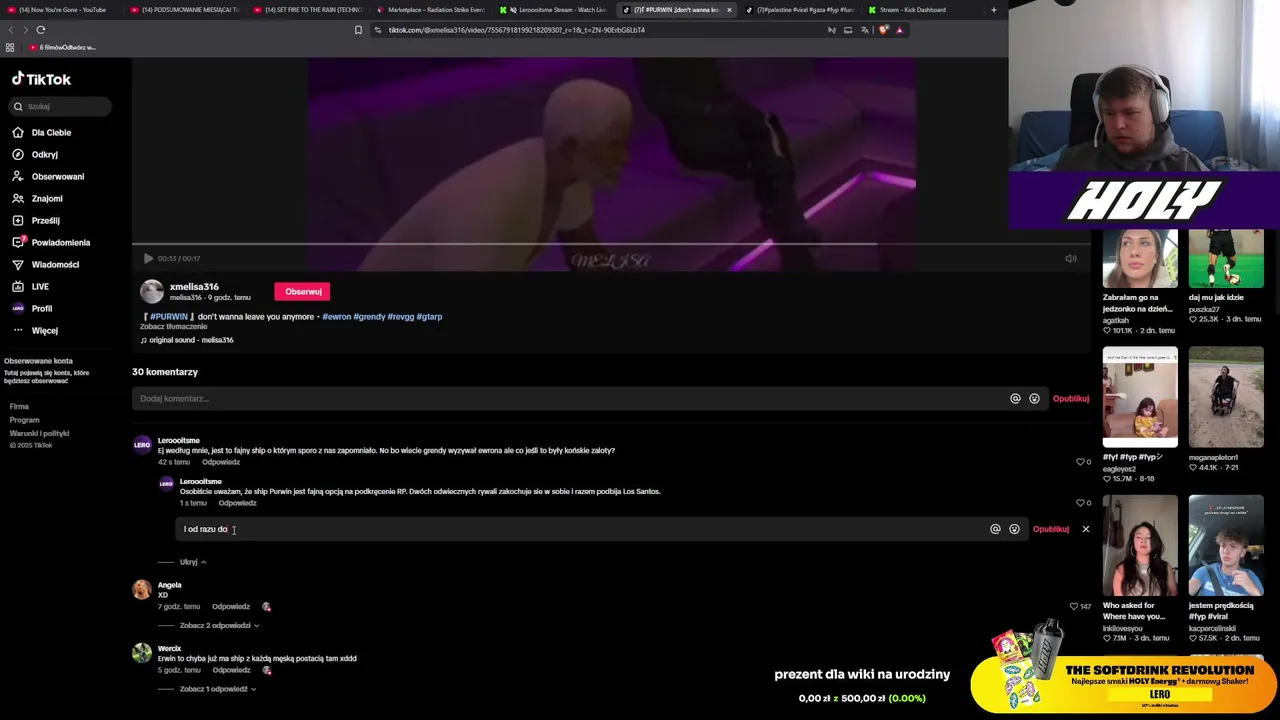The image size is (1280, 720).
Task: Like Angela's comment with 147 likes
Action: 1074,606
